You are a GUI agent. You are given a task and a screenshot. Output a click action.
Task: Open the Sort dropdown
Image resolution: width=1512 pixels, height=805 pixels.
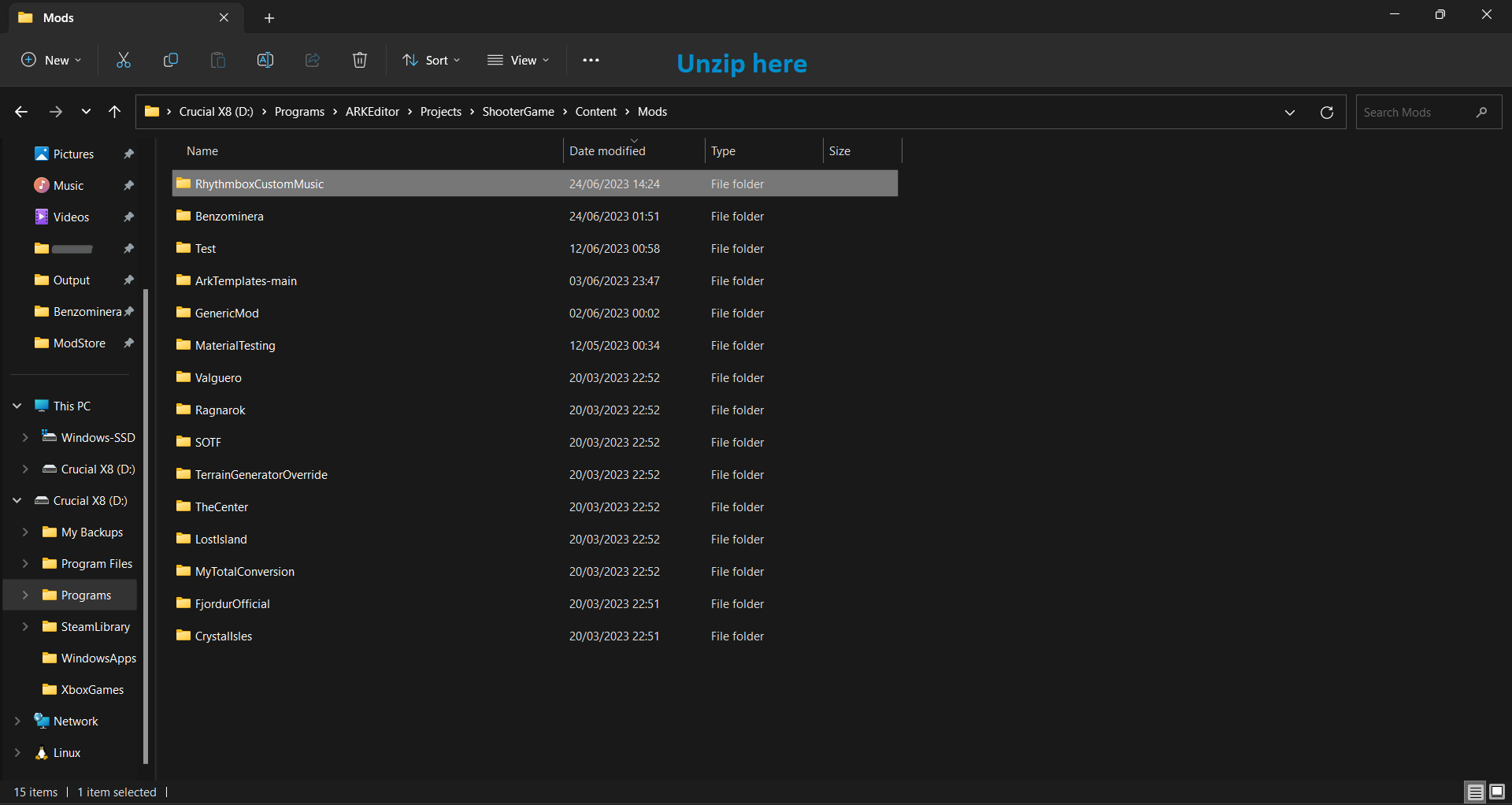(x=432, y=60)
